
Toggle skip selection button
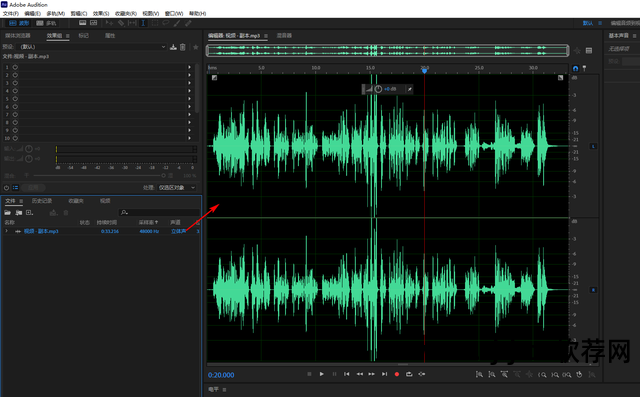[x=422, y=374]
